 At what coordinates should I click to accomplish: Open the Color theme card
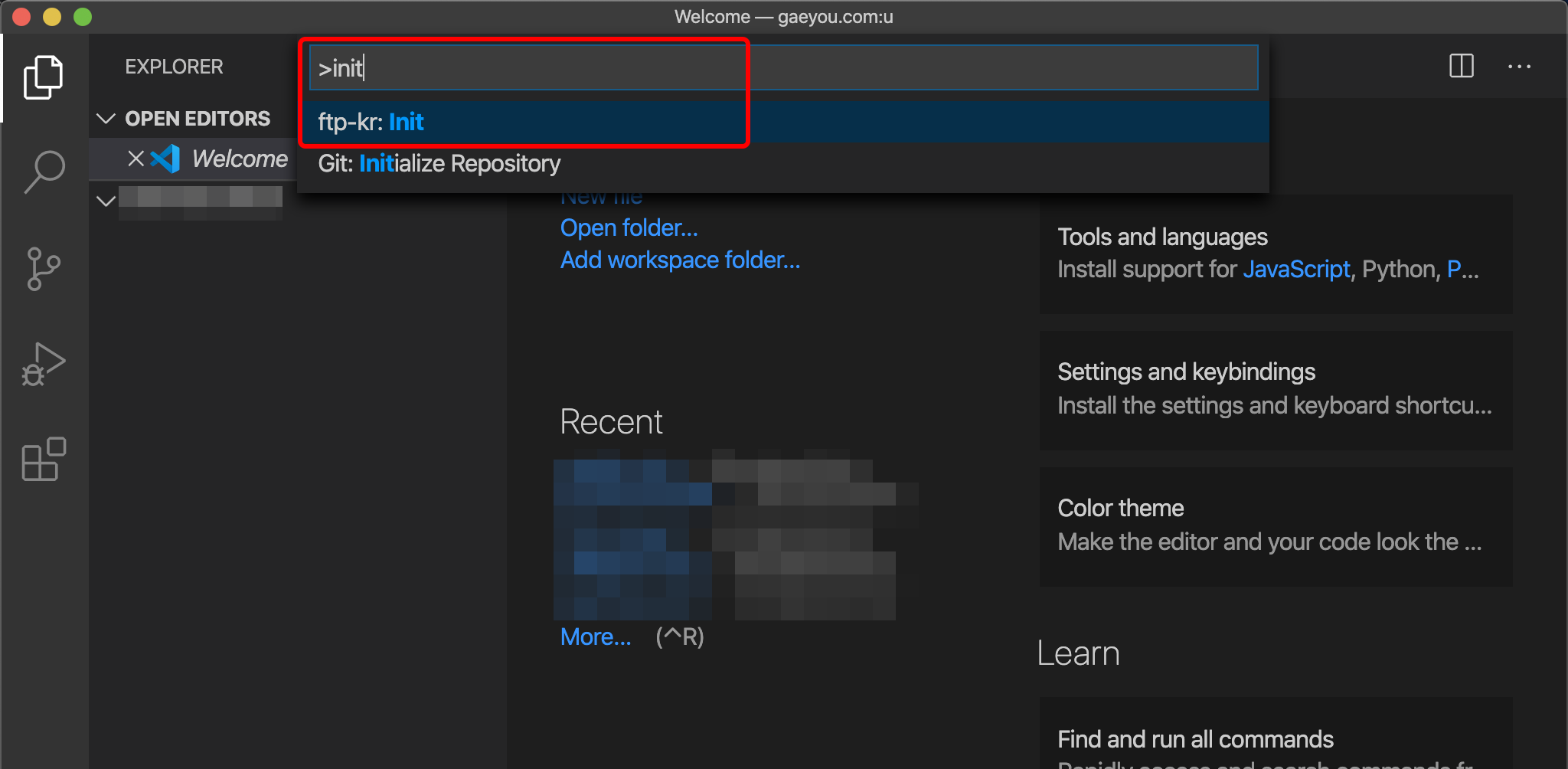pyautogui.click(x=1276, y=526)
